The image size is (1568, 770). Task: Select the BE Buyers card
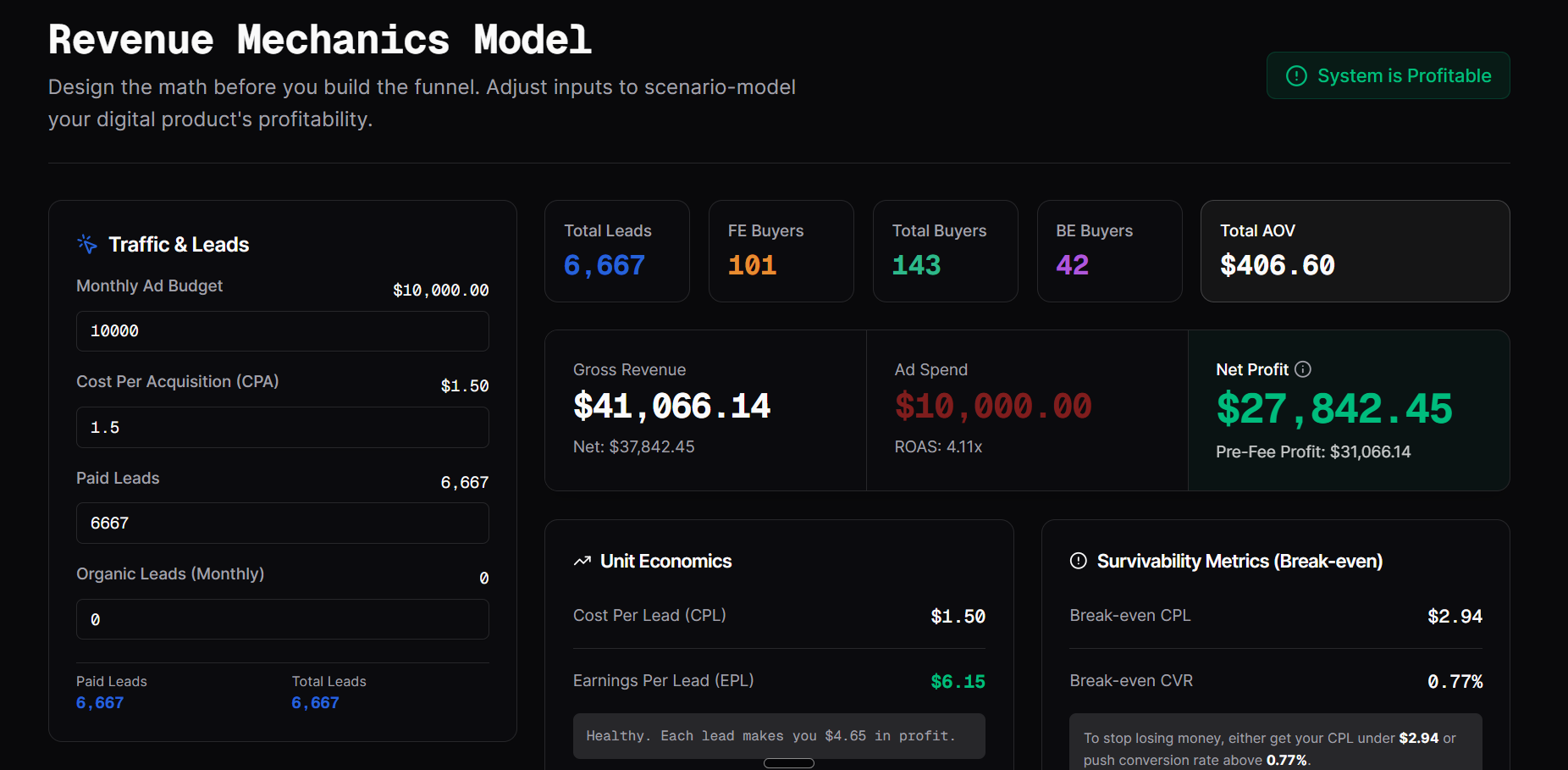[x=1110, y=252]
